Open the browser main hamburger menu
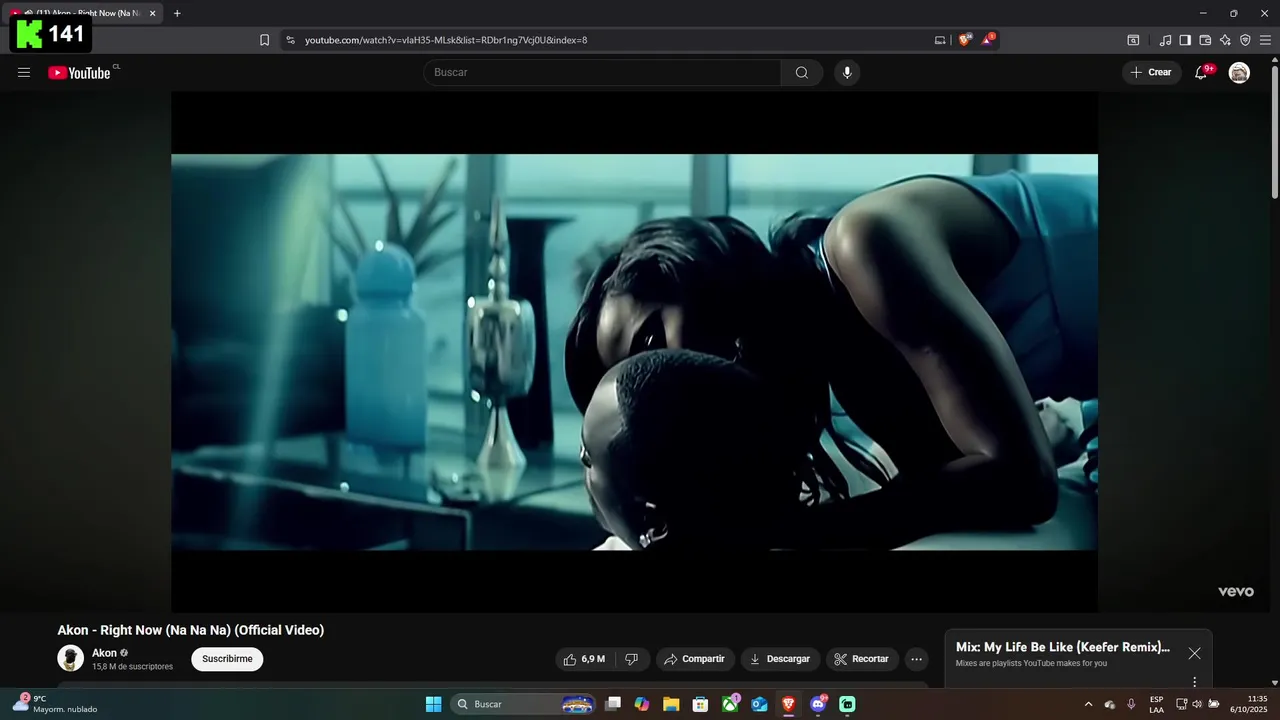The image size is (1280, 720). pyautogui.click(x=1265, y=40)
